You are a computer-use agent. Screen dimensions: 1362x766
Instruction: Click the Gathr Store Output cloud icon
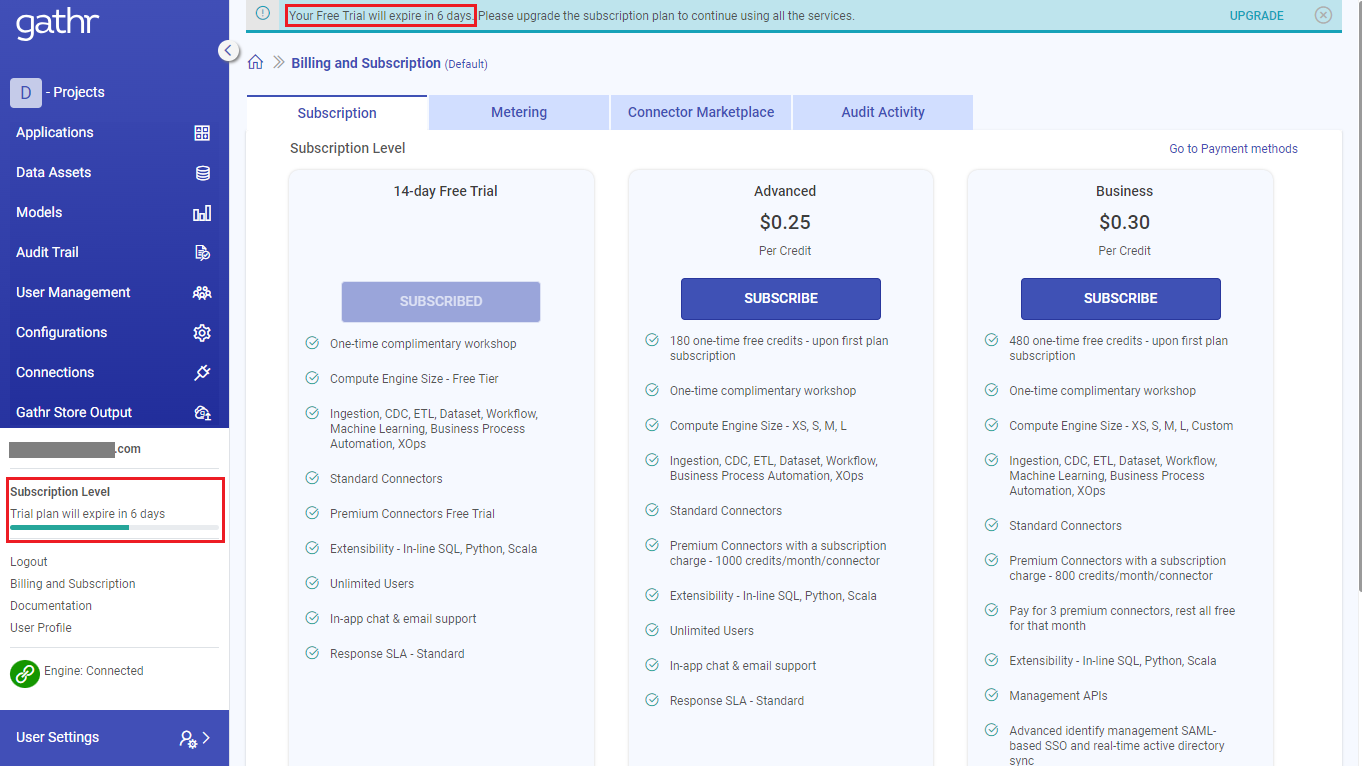[202, 413]
